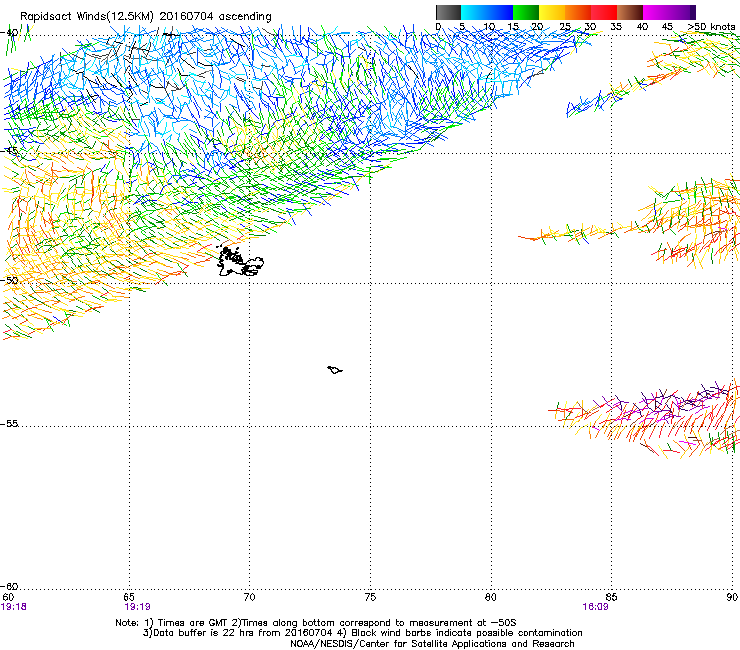Click the Kerguelen Islands outline near 70E
Viewport: 740px width, 650px height.
pos(240,262)
